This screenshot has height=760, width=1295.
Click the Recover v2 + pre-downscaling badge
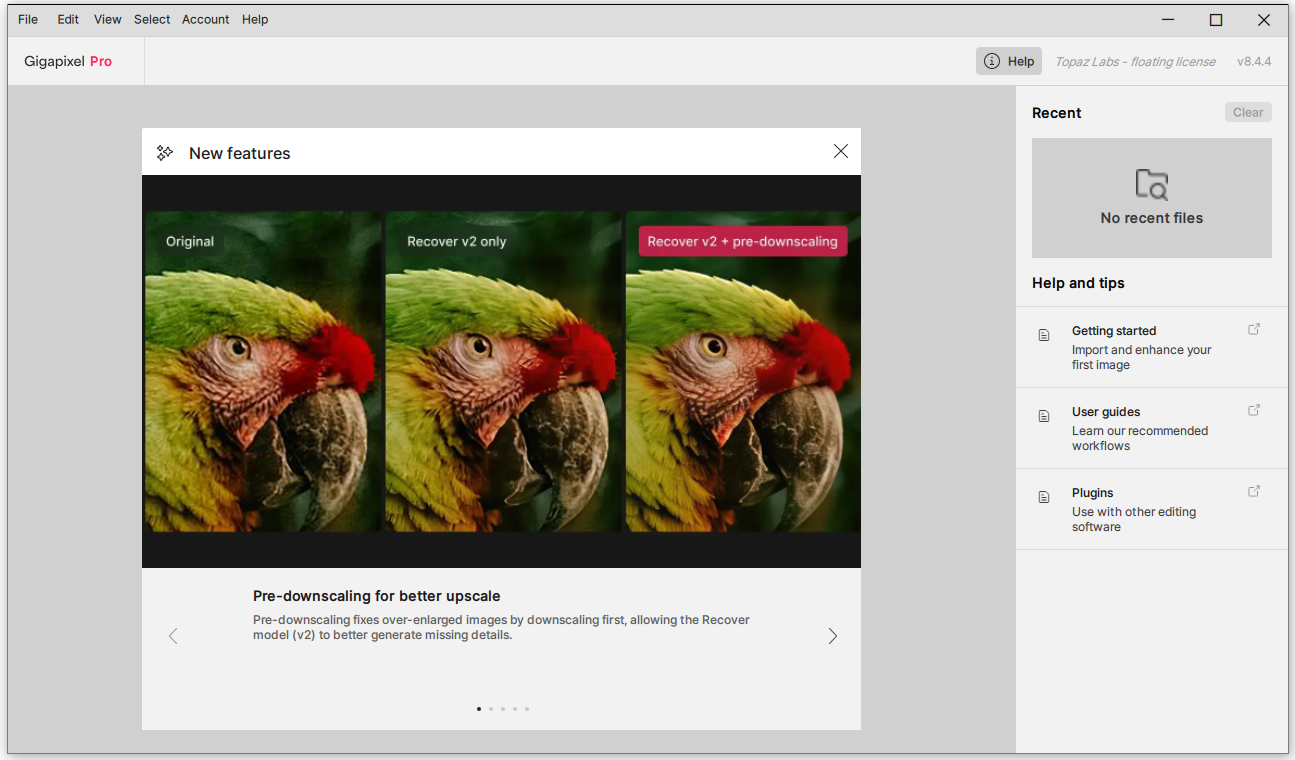[x=743, y=241]
